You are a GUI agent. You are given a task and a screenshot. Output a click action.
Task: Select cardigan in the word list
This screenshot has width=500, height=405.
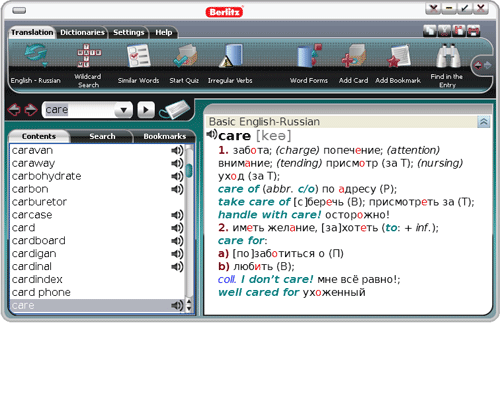[x=97, y=254]
